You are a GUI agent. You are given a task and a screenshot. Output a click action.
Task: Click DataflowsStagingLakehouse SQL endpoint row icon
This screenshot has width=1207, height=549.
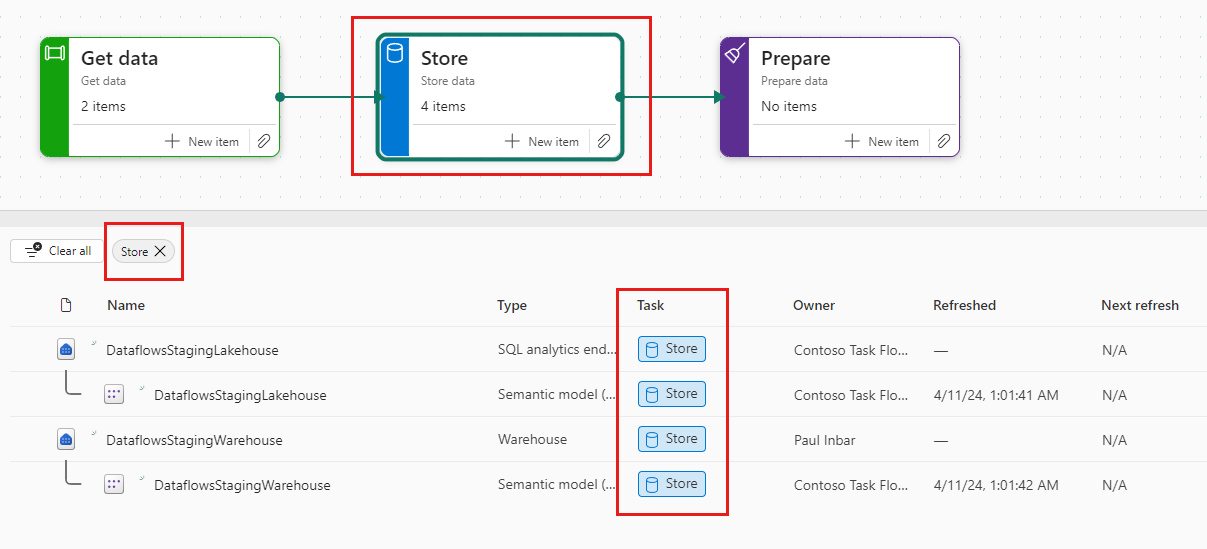pyautogui.click(x=66, y=349)
